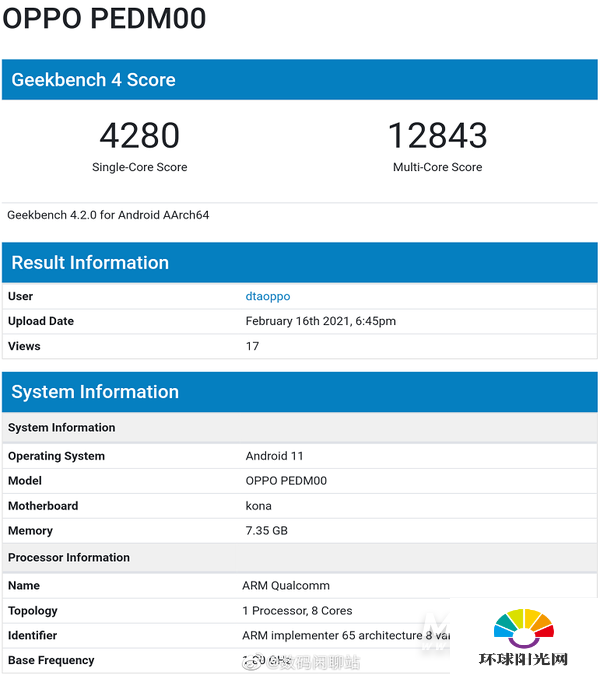The image size is (600, 675).
Task: Select the Model row label
Action: point(25,481)
